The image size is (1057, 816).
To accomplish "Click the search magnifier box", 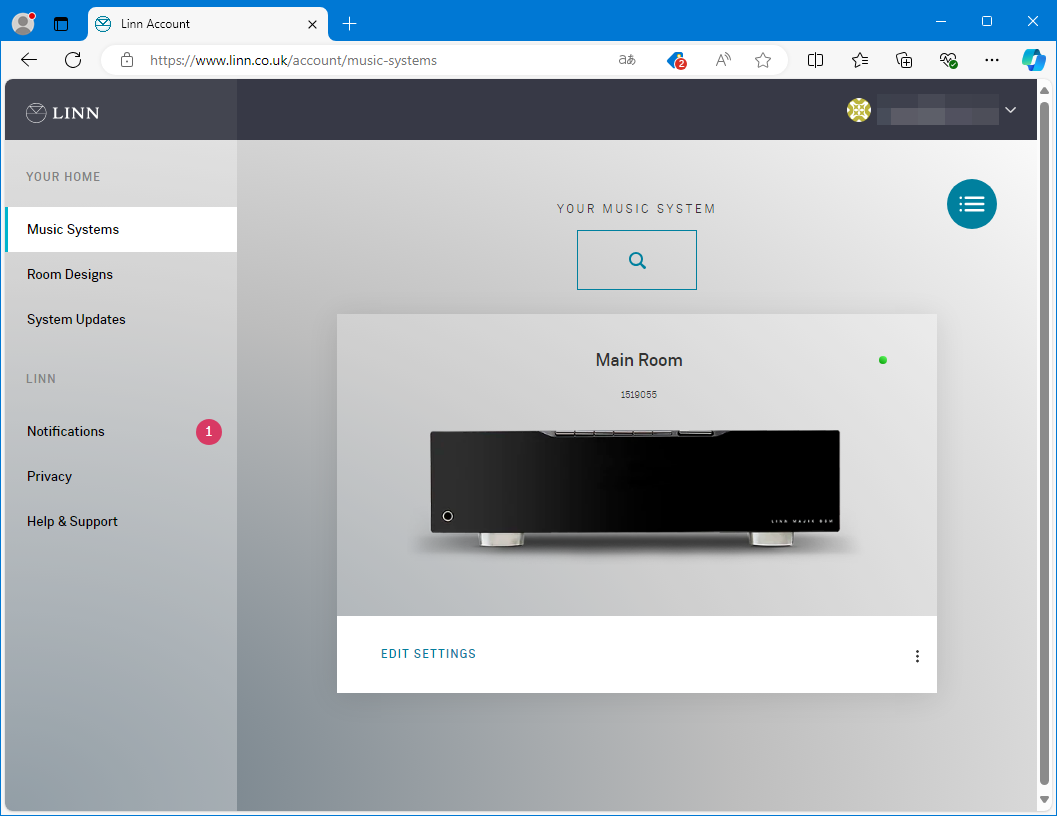I will click(x=636, y=260).
